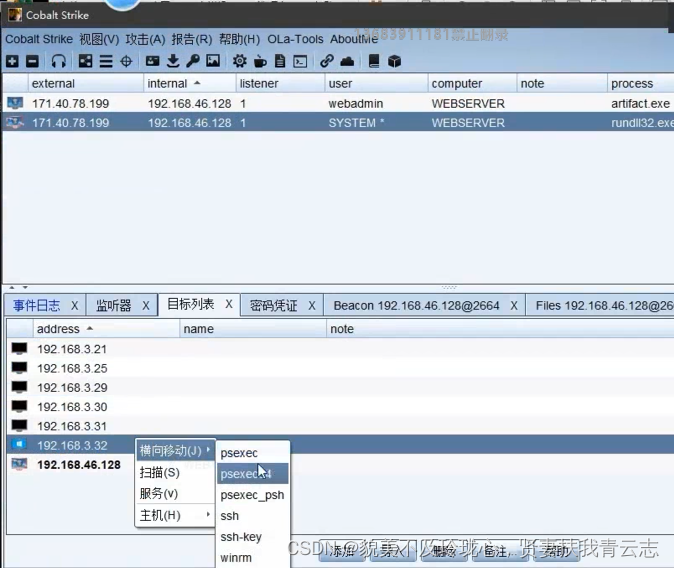
Task: Collapse top pane with split arrow
Action: click(12, 287)
